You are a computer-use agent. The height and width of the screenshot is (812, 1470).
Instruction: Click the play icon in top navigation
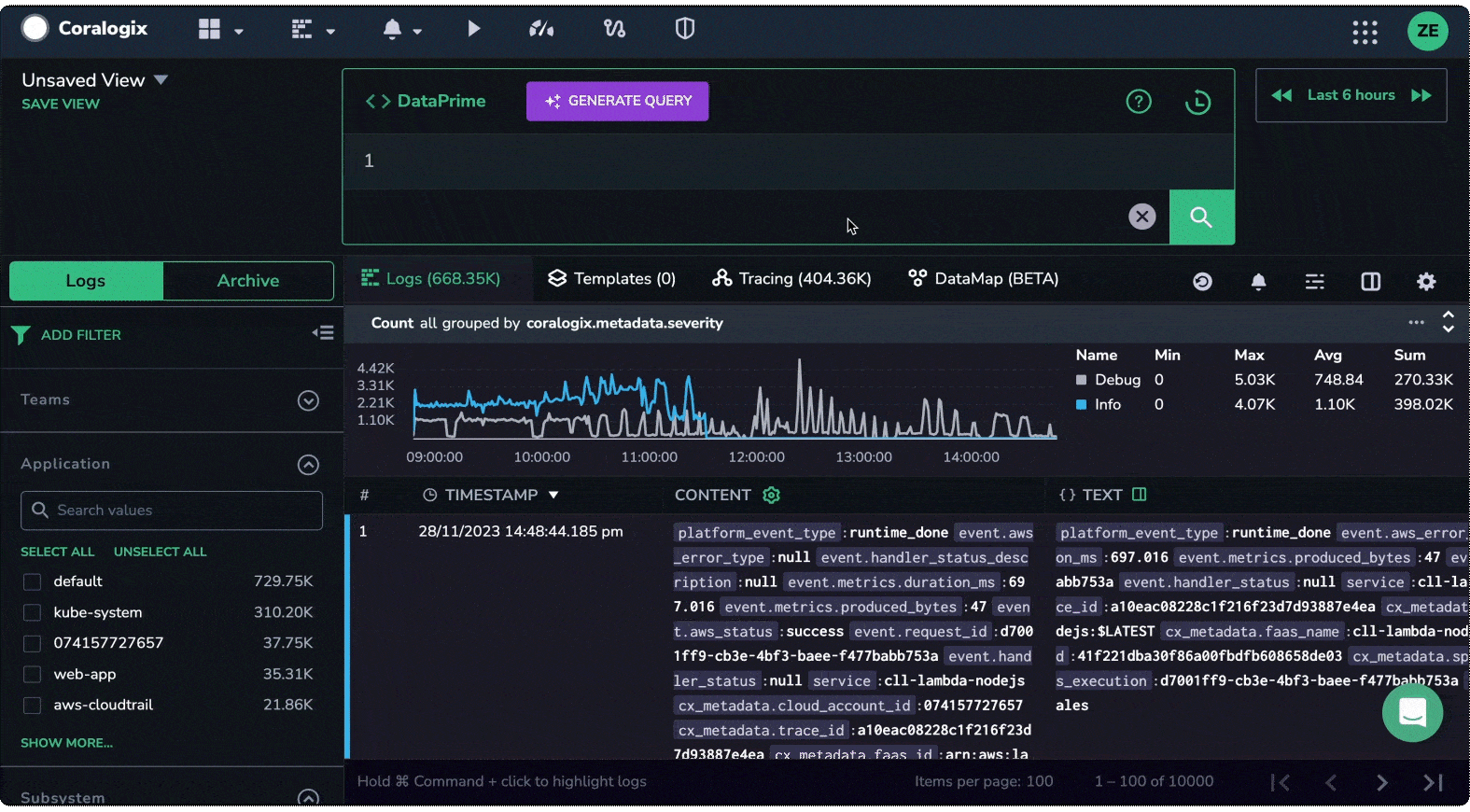pos(473,29)
